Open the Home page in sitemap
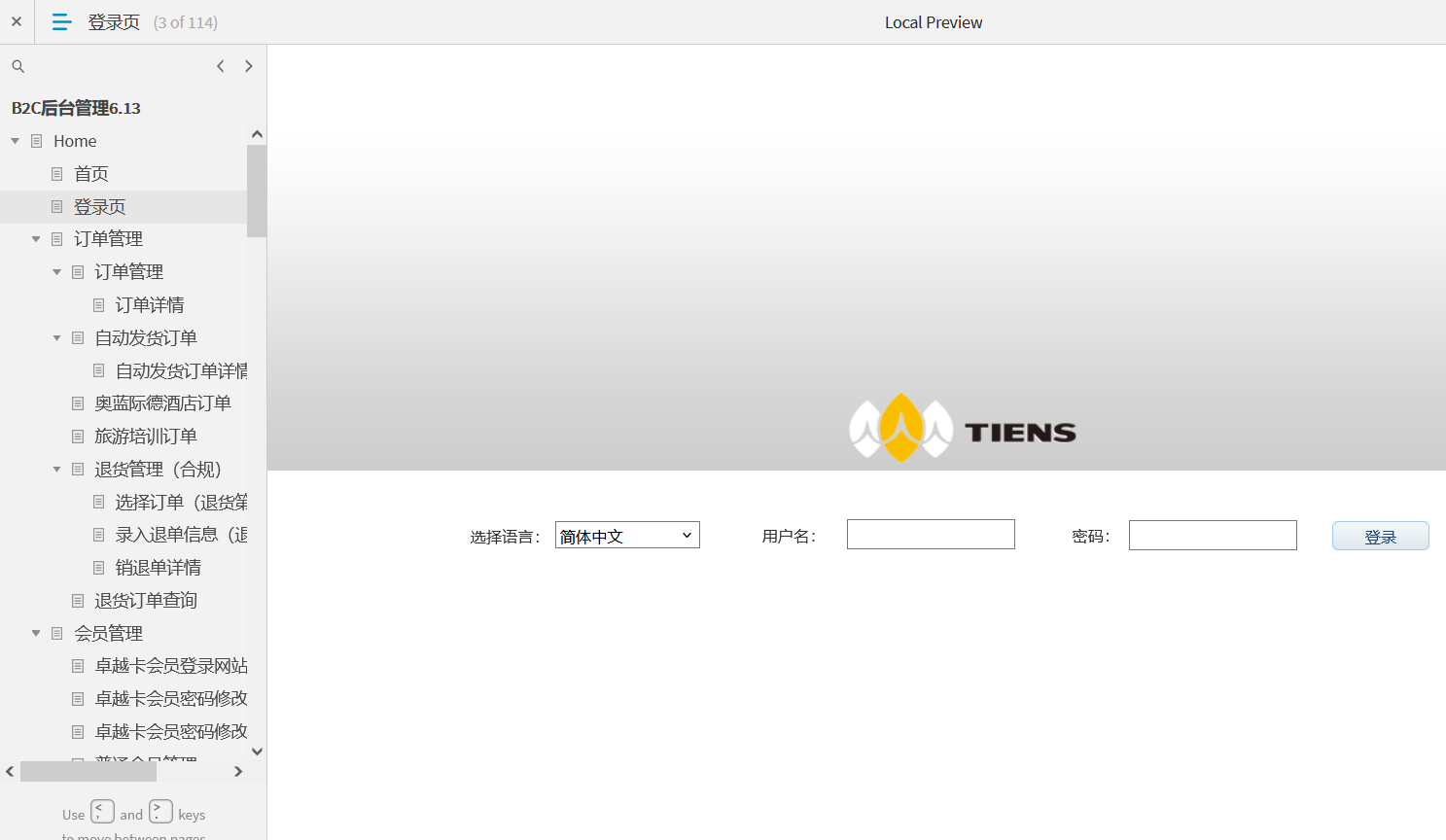 75,141
